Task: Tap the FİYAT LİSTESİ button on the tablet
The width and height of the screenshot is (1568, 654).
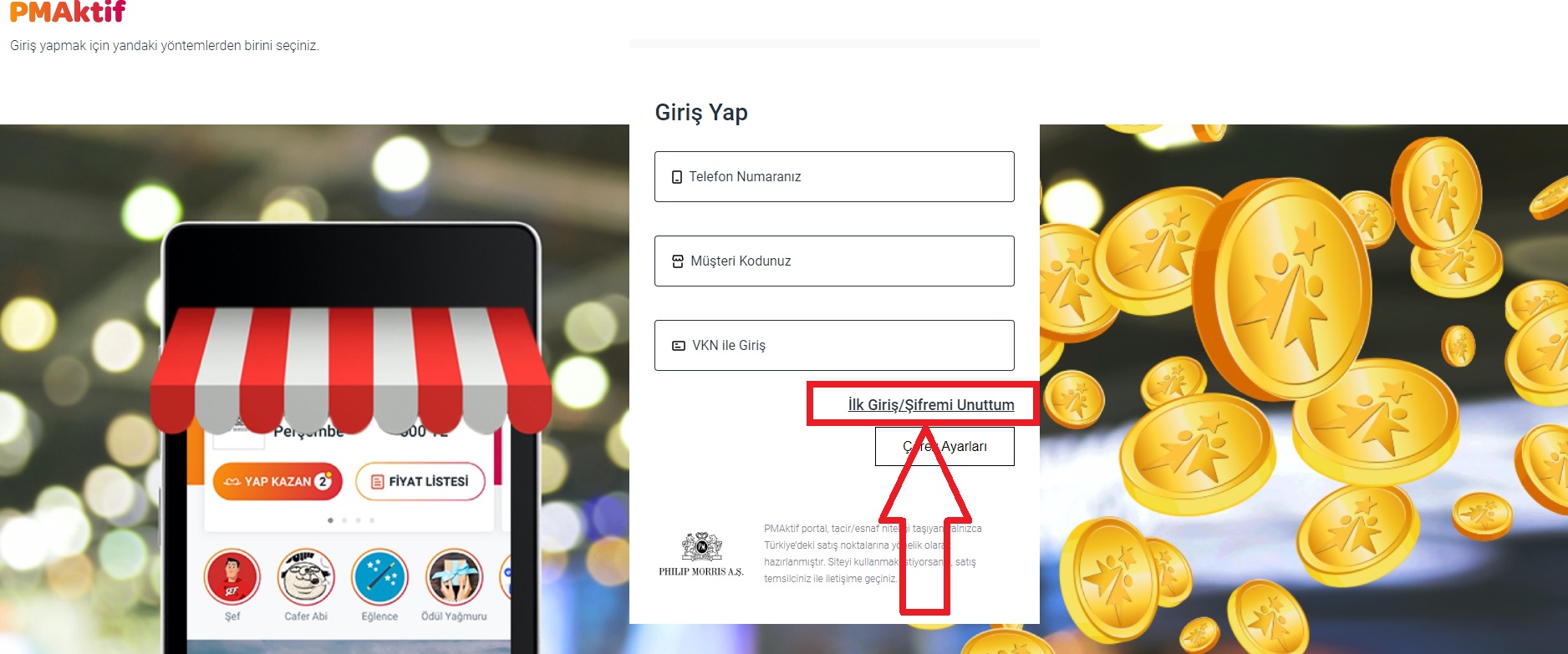Action: coord(420,481)
